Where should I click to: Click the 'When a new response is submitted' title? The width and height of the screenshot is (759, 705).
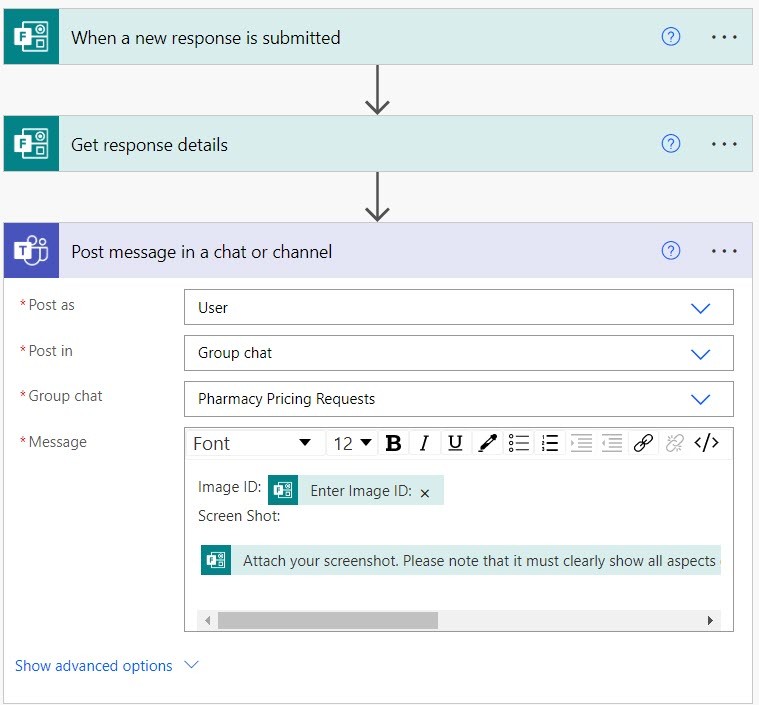pyautogui.click(x=206, y=38)
